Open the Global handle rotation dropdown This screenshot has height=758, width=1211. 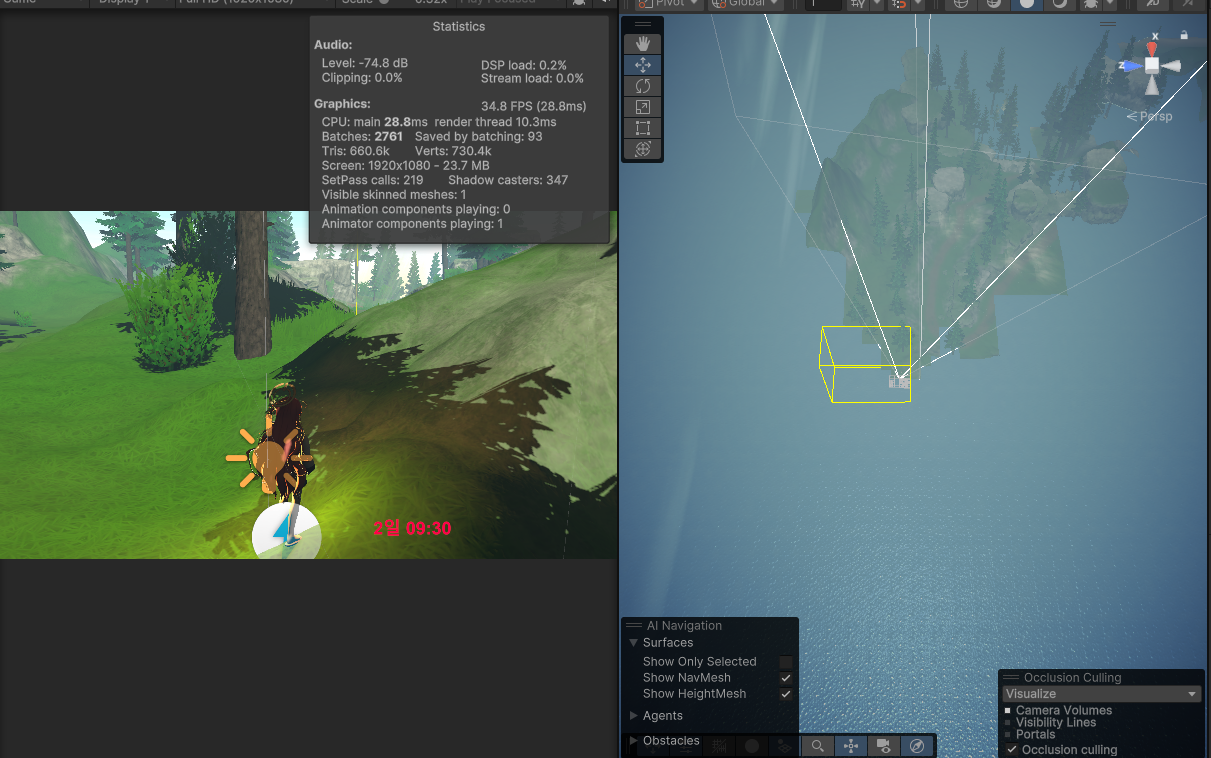pos(746,3)
